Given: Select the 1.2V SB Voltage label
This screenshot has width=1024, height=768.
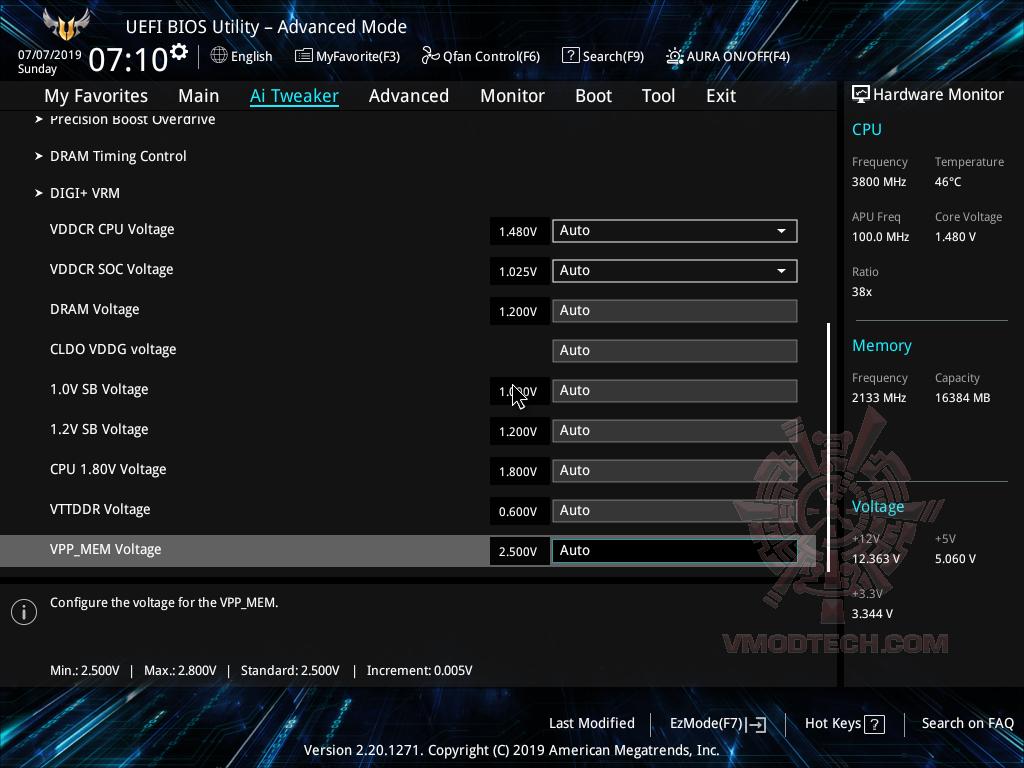Looking at the screenshot, I should (99, 429).
